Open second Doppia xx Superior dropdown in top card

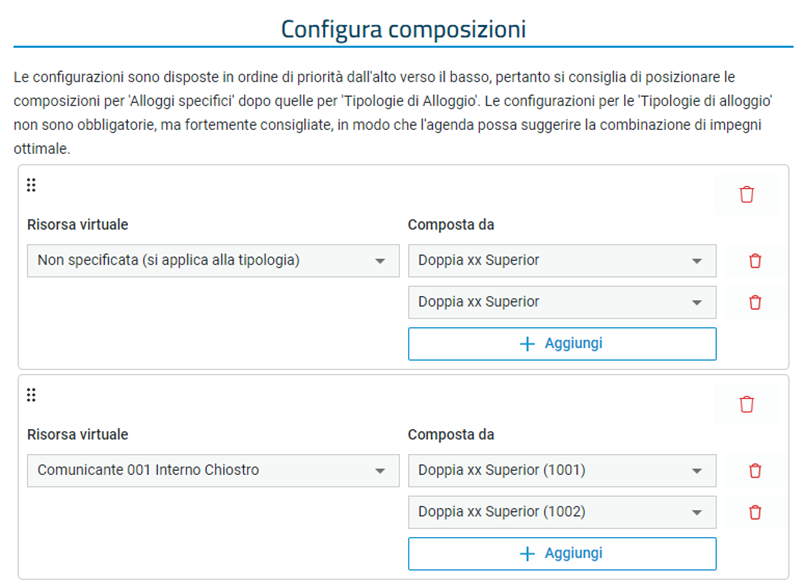562,303
